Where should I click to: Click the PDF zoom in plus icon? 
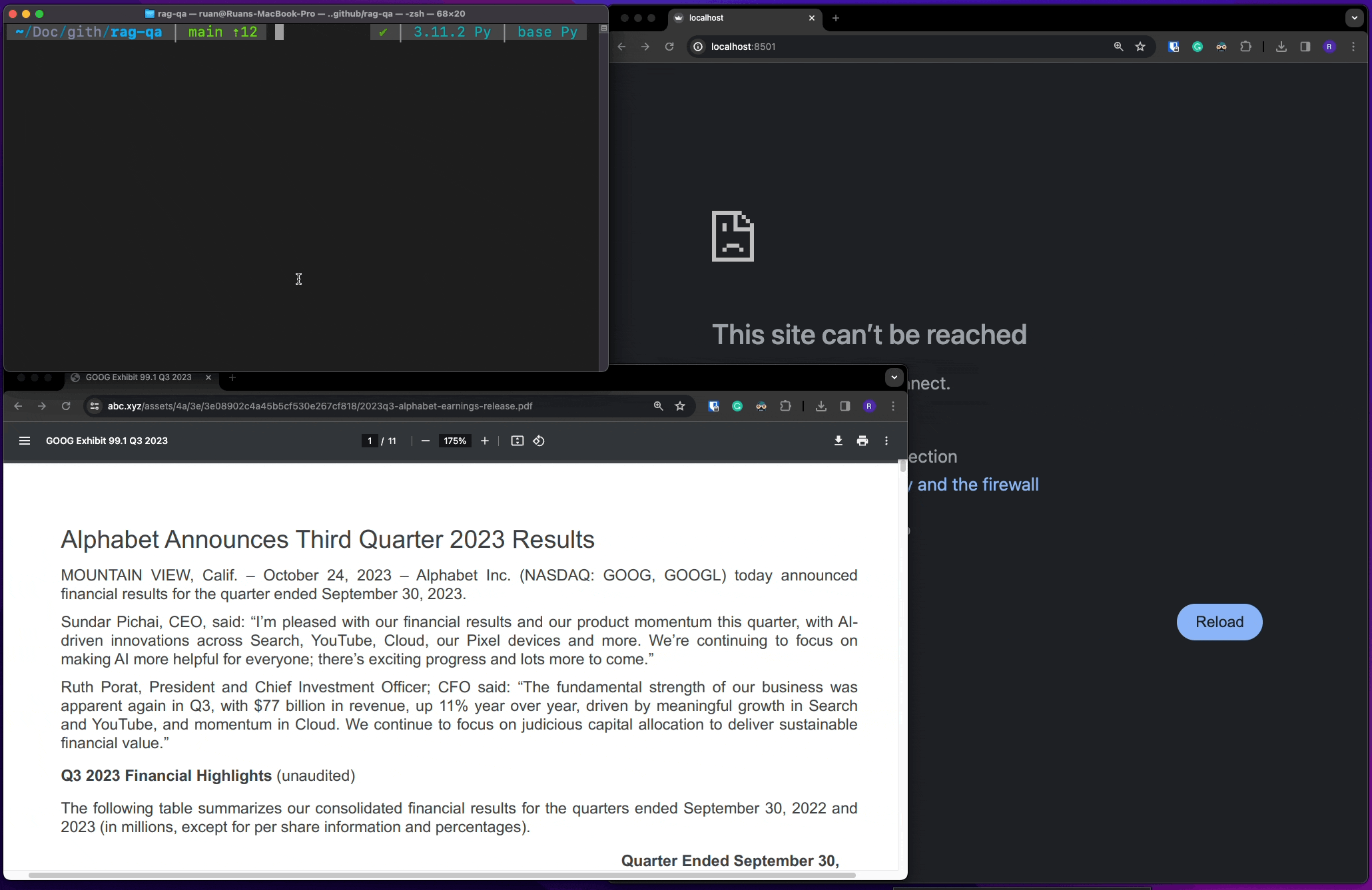pyautogui.click(x=485, y=441)
